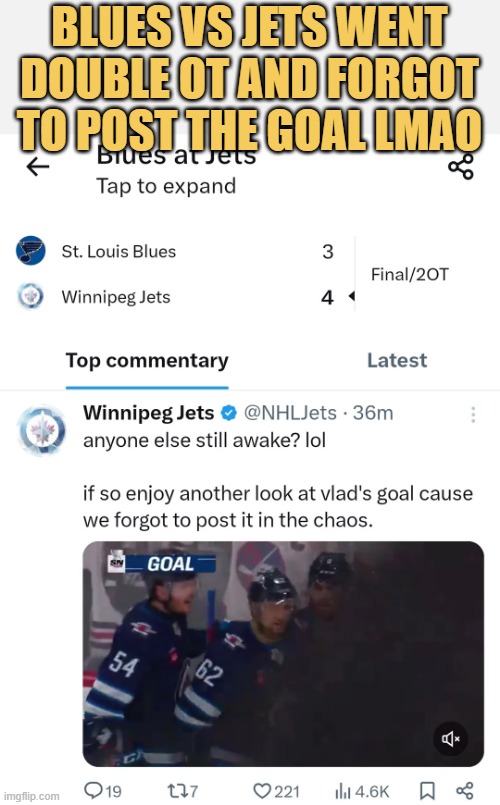500x805 pixels.
Task: Tap to expand the game header
Action: click(166, 186)
